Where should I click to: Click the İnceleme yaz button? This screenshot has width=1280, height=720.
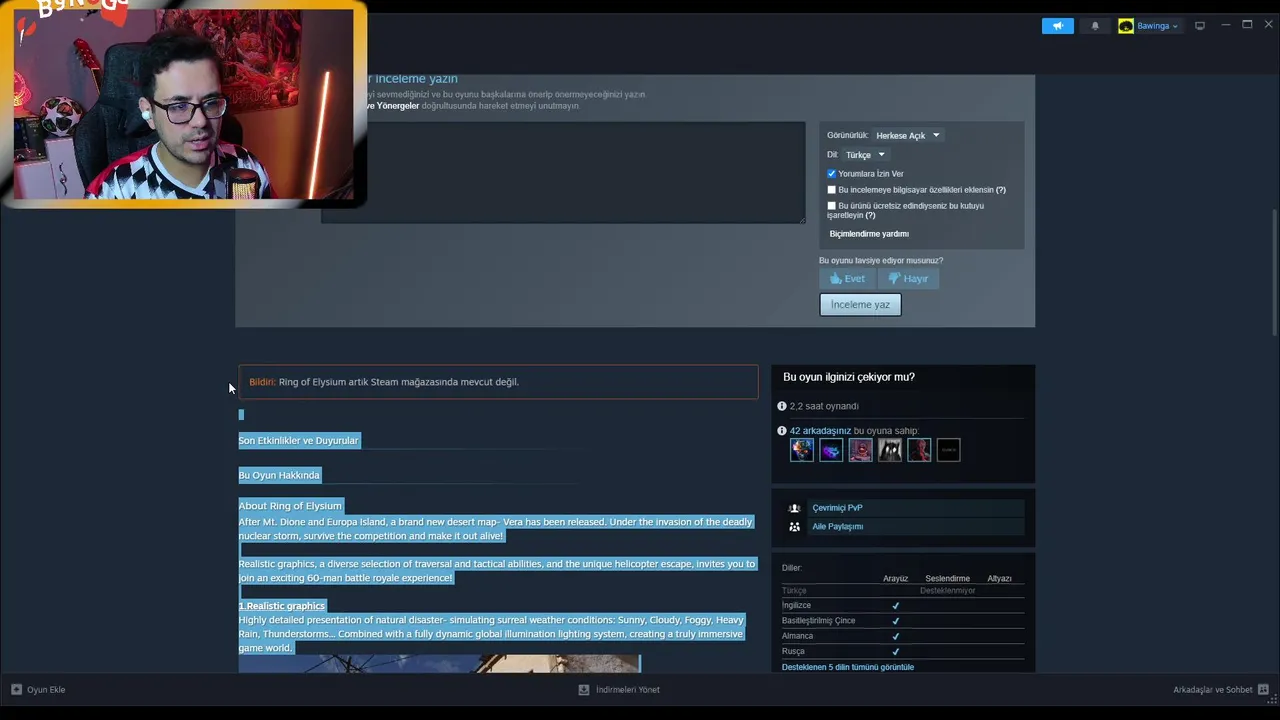pos(860,305)
